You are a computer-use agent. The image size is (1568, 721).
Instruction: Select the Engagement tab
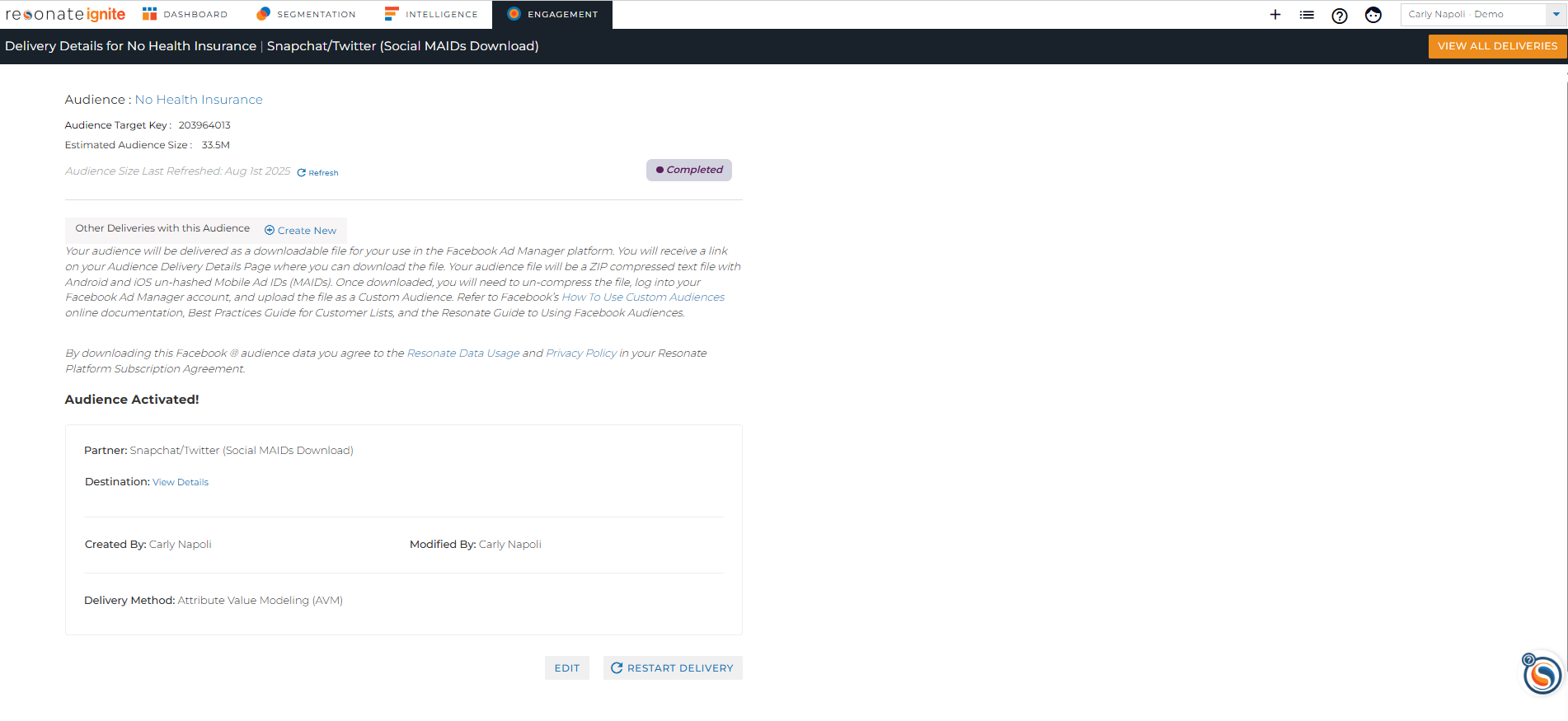coord(552,14)
